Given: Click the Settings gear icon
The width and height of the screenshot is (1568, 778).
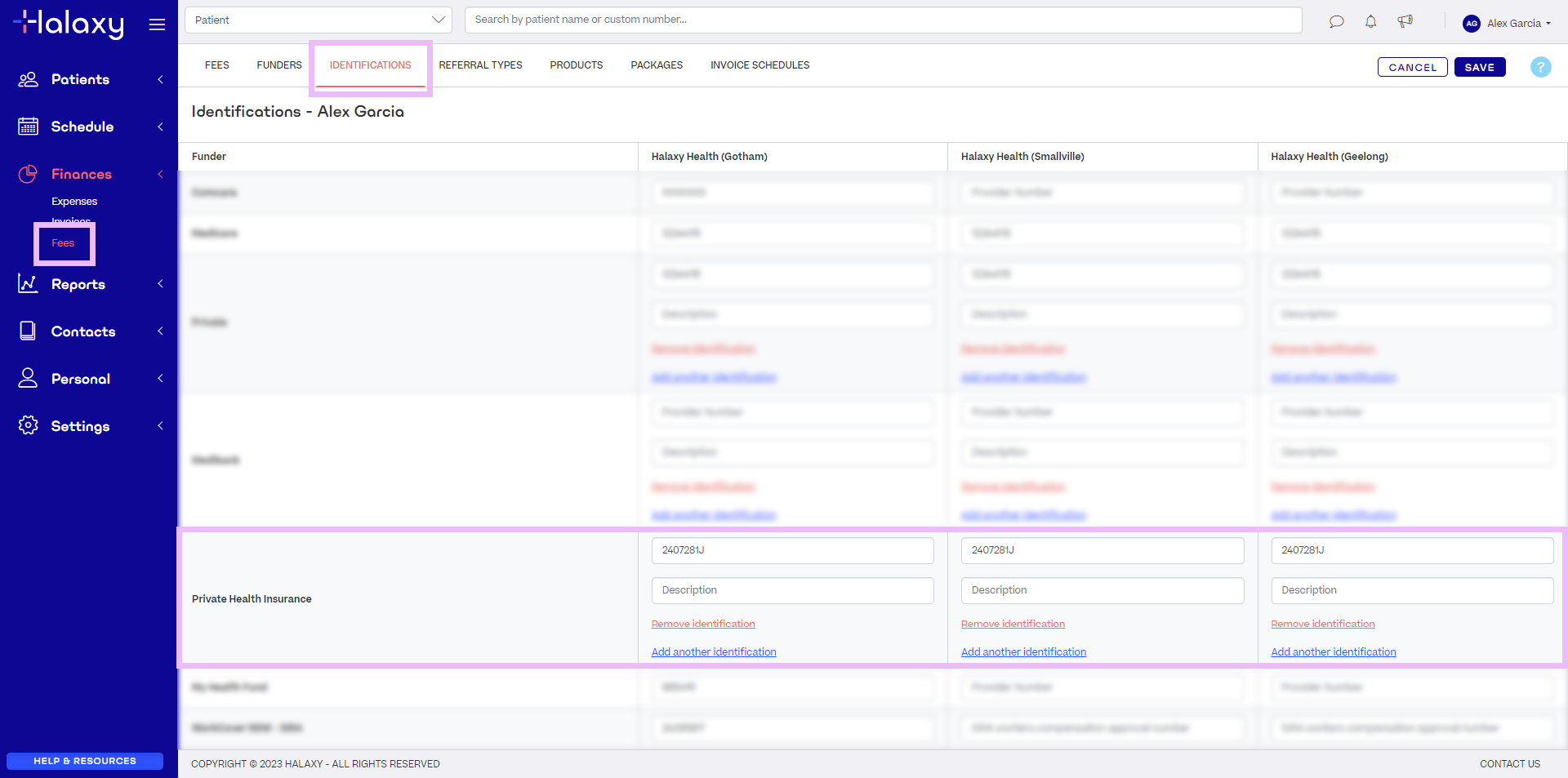Looking at the screenshot, I should 29,425.
